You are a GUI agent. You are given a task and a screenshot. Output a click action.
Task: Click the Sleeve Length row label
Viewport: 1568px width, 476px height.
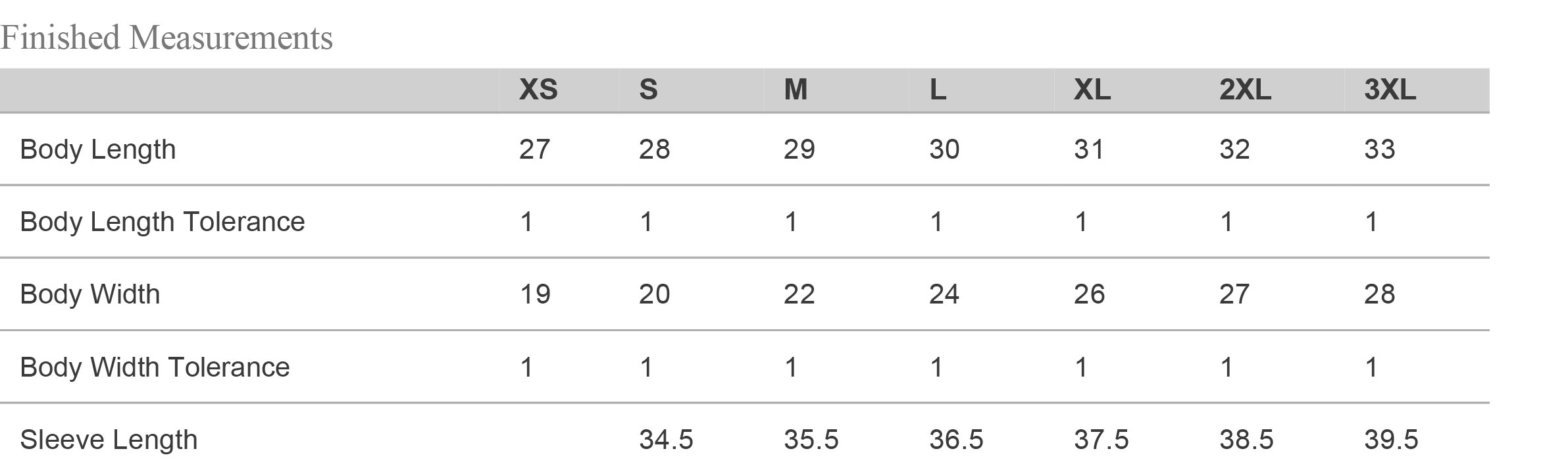click(x=109, y=440)
